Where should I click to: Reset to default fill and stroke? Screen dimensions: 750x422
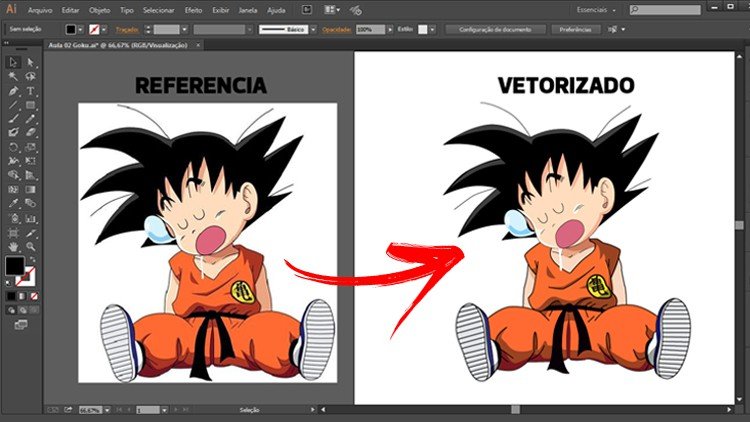pos(8,283)
